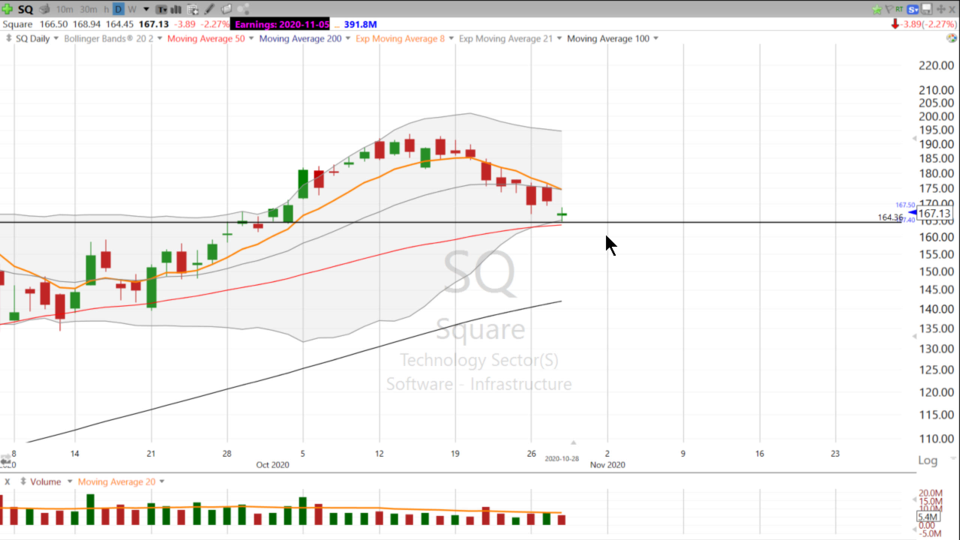Toggle the Log scale button

tap(928, 460)
